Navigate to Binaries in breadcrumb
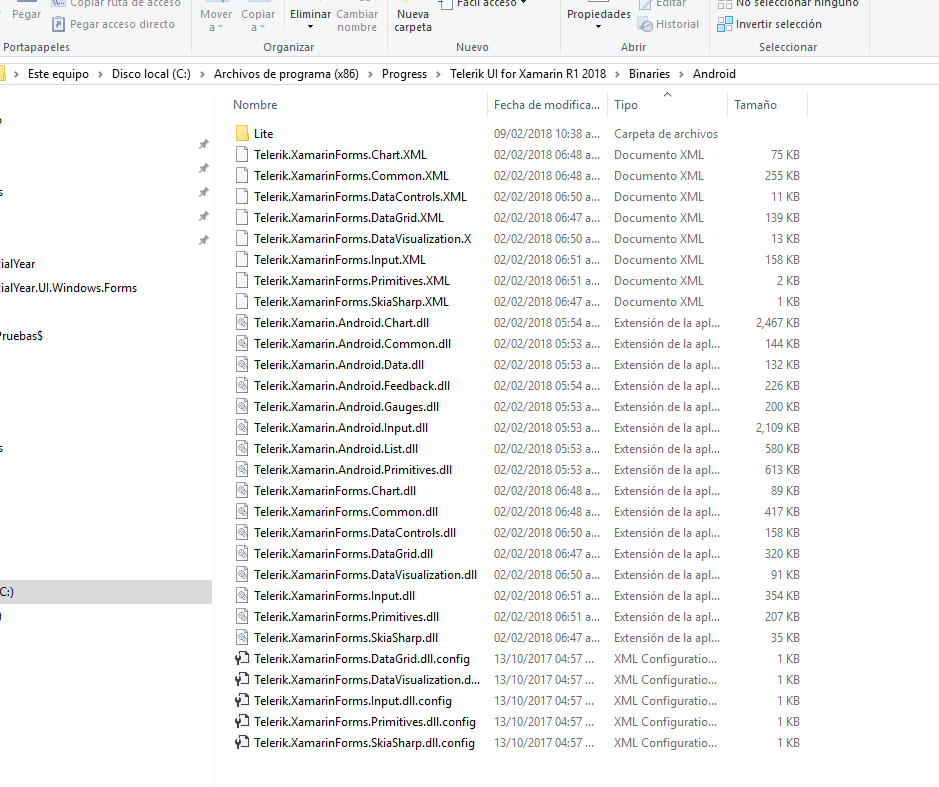The image size is (939, 787). (x=649, y=74)
